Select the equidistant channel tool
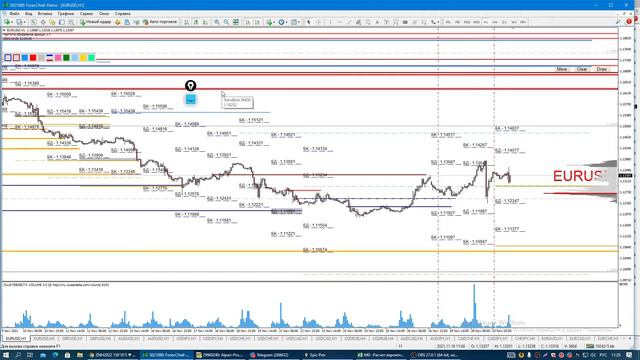This screenshot has height=360, width=640. pyautogui.click(x=358, y=22)
